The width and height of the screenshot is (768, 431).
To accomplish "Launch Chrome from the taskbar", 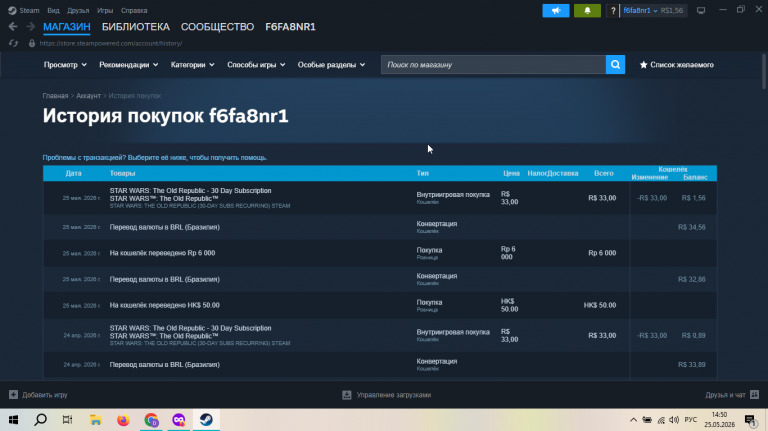I will click(151, 420).
